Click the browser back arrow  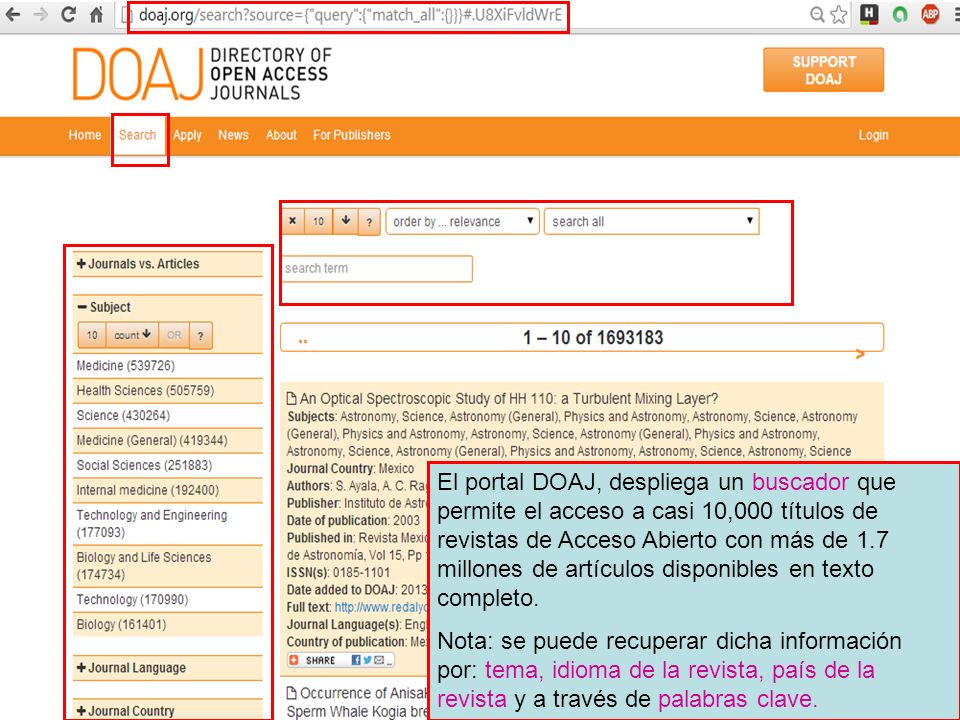point(12,14)
